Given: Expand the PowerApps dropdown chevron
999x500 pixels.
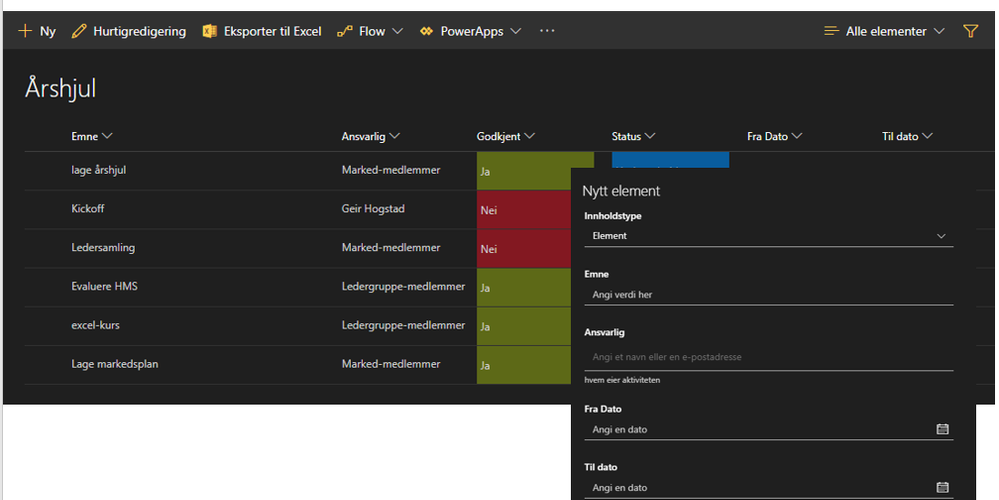Looking at the screenshot, I should [516, 31].
